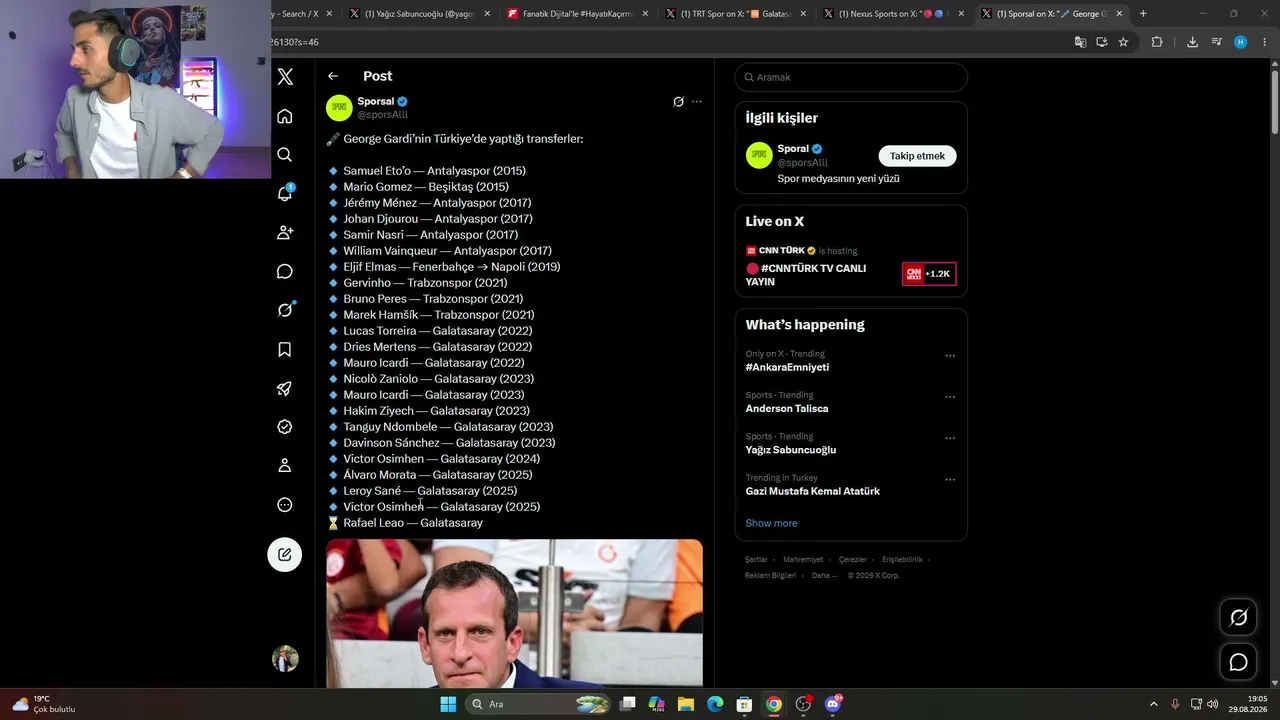Open a new browser tab
The width and height of the screenshot is (1280, 720).
1143,14
